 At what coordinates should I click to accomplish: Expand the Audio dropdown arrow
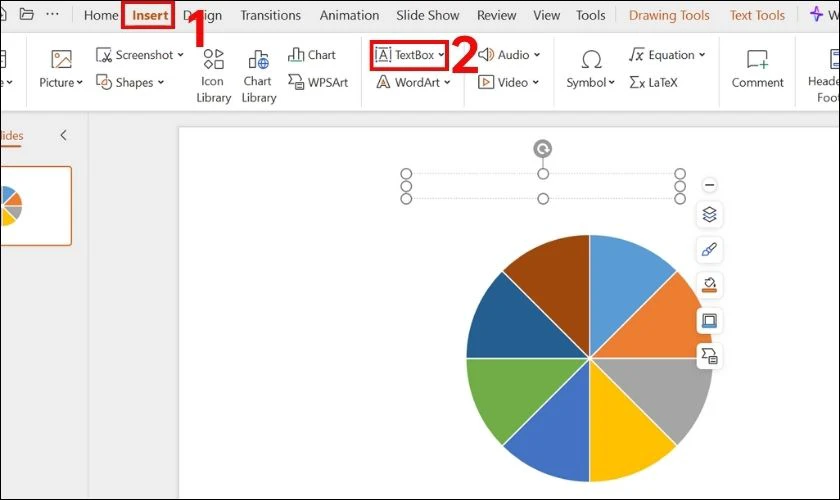(x=537, y=55)
